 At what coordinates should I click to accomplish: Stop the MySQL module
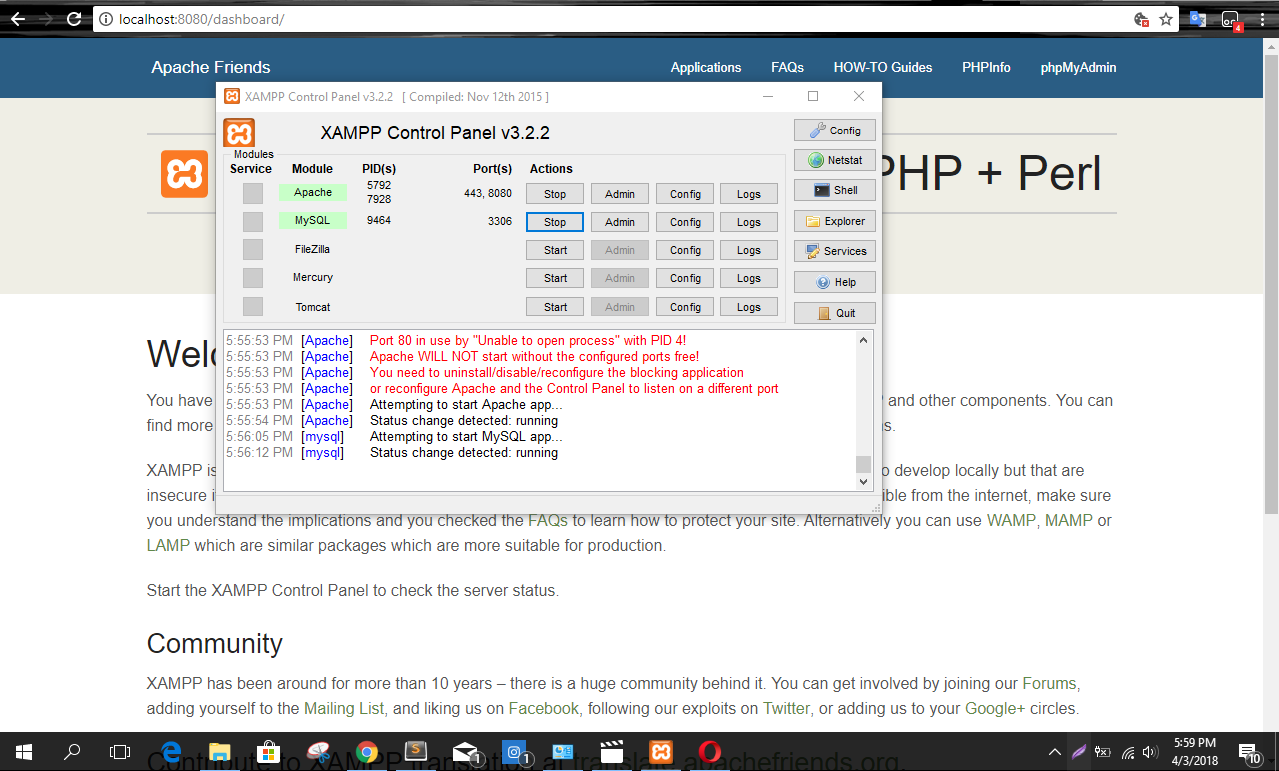(555, 222)
